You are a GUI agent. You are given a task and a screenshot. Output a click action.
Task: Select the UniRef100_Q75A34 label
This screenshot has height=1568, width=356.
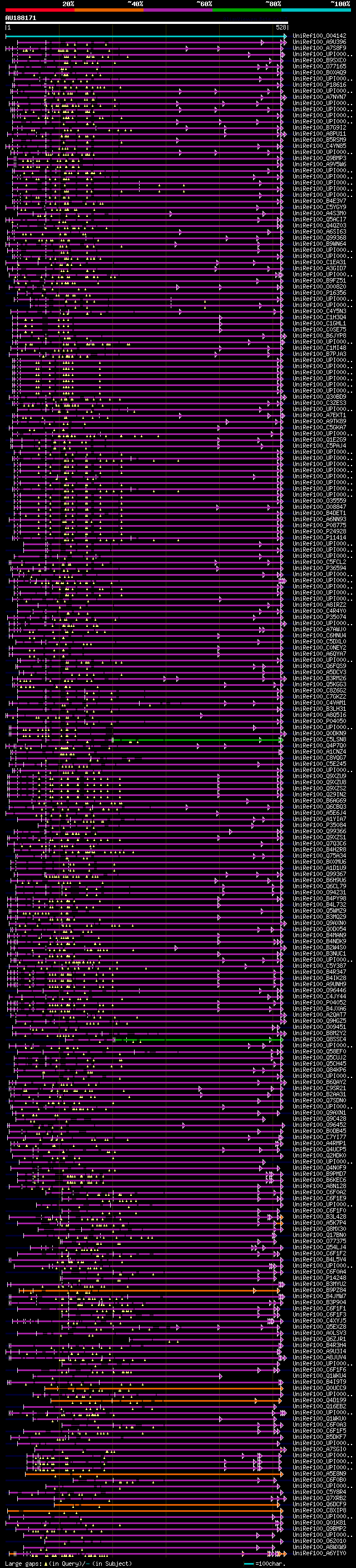[x=319, y=856]
